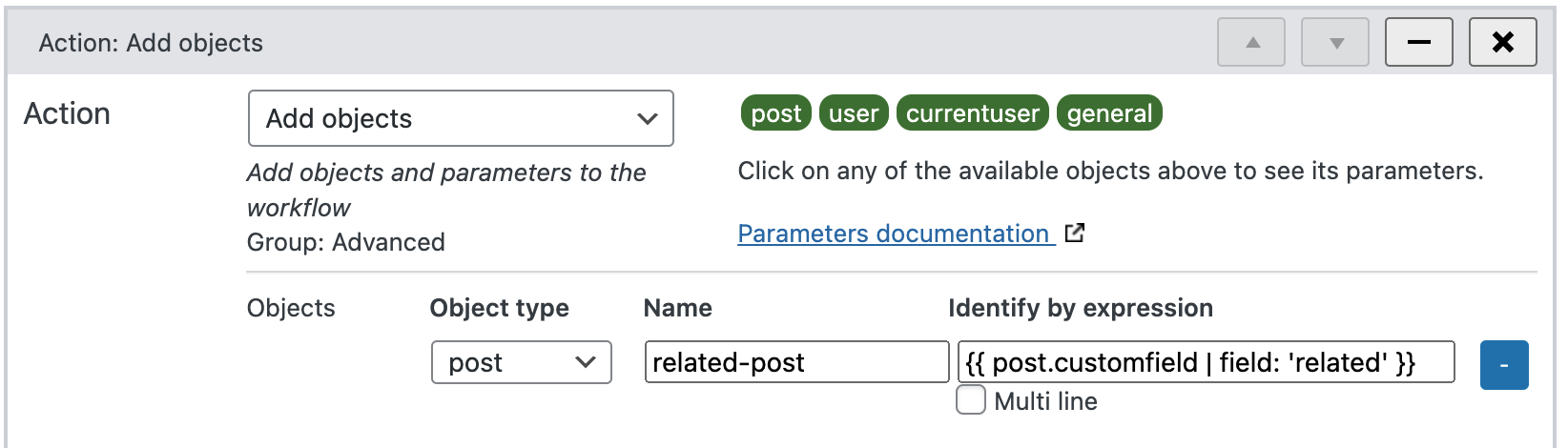
Task: Show parameters of the user object
Action: (854, 113)
